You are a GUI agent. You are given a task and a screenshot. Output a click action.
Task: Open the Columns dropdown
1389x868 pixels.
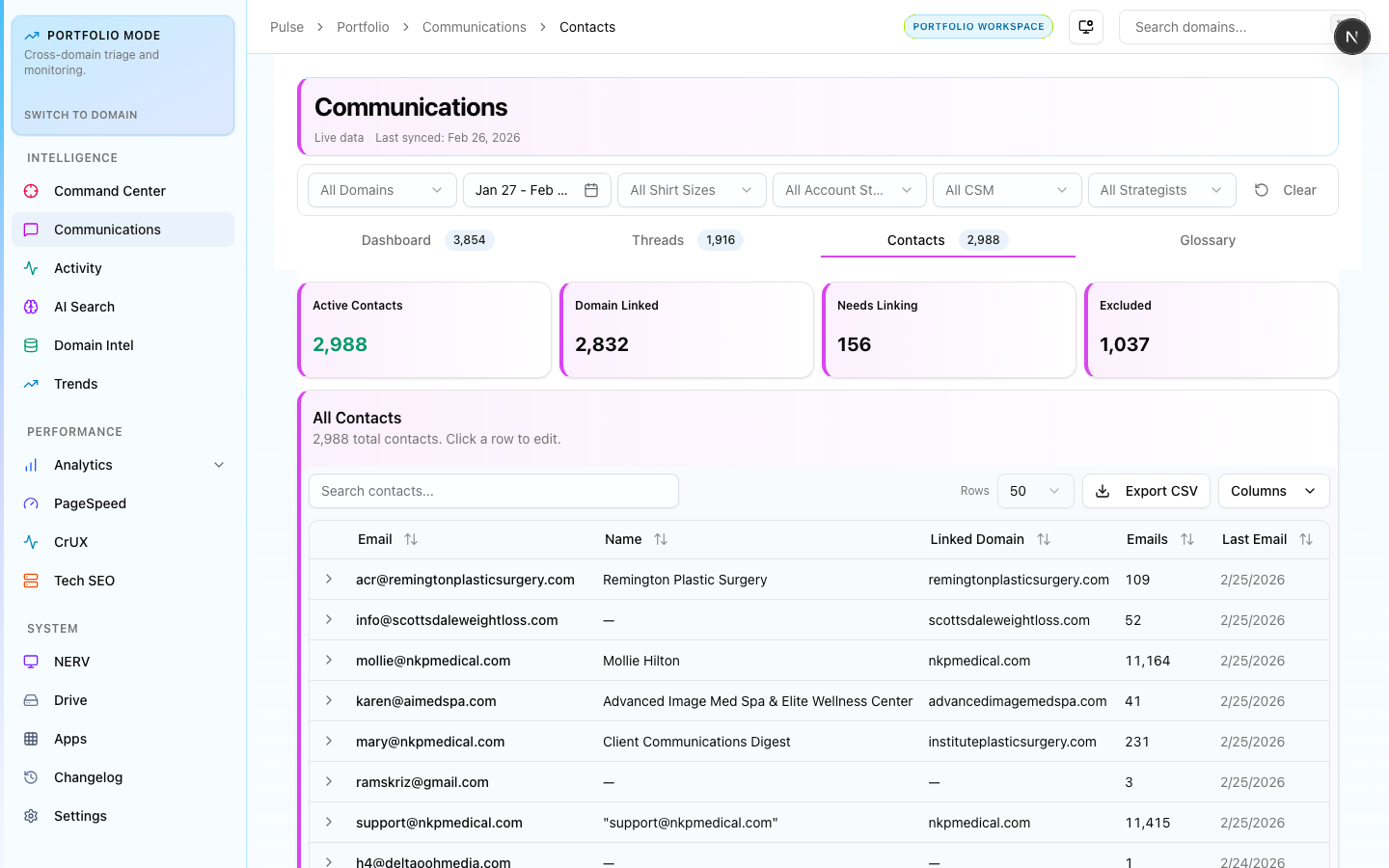click(1272, 491)
